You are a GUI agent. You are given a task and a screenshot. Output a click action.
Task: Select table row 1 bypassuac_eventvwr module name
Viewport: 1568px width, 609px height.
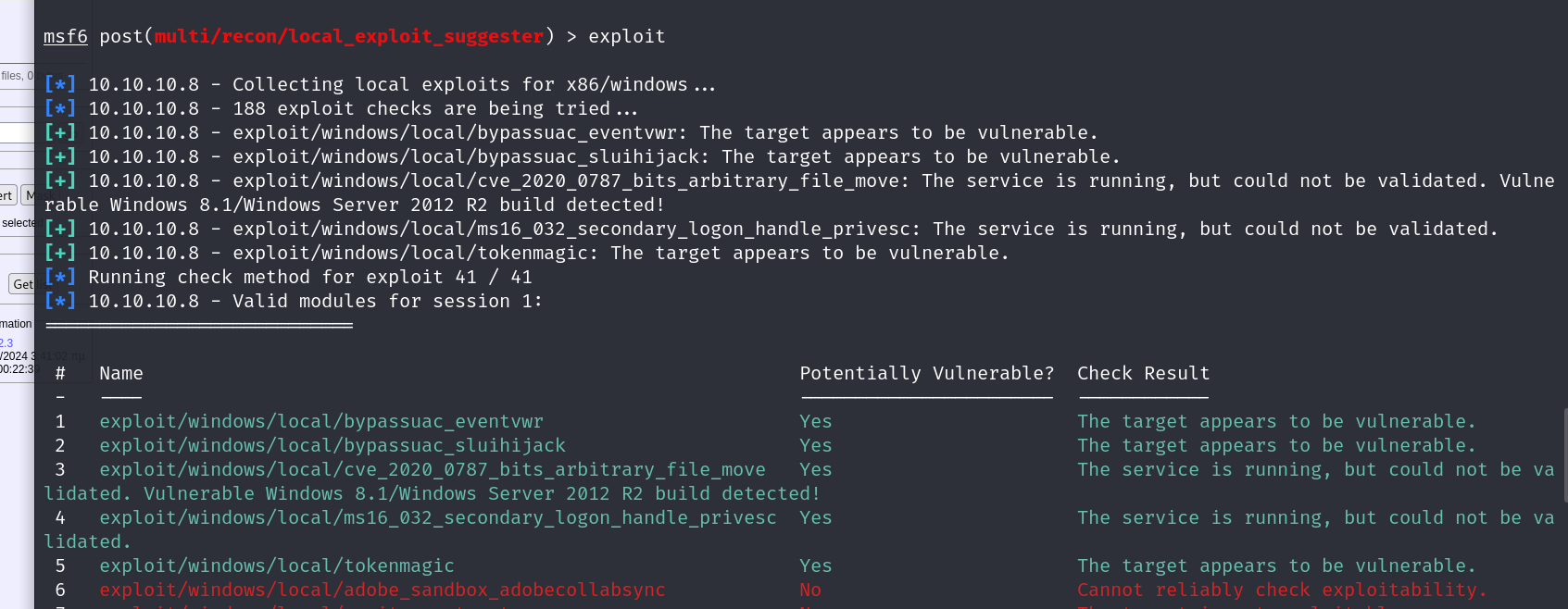pos(320,422)
